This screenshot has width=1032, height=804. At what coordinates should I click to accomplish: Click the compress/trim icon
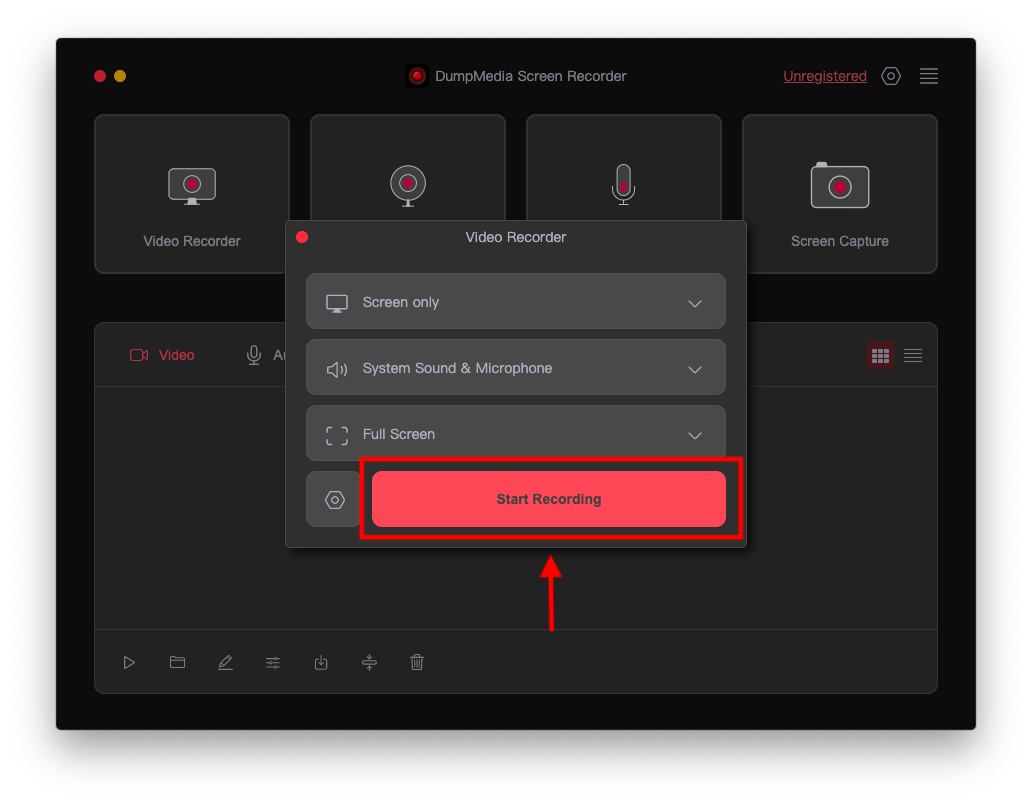pyautogui.click(x=369, y=662)
